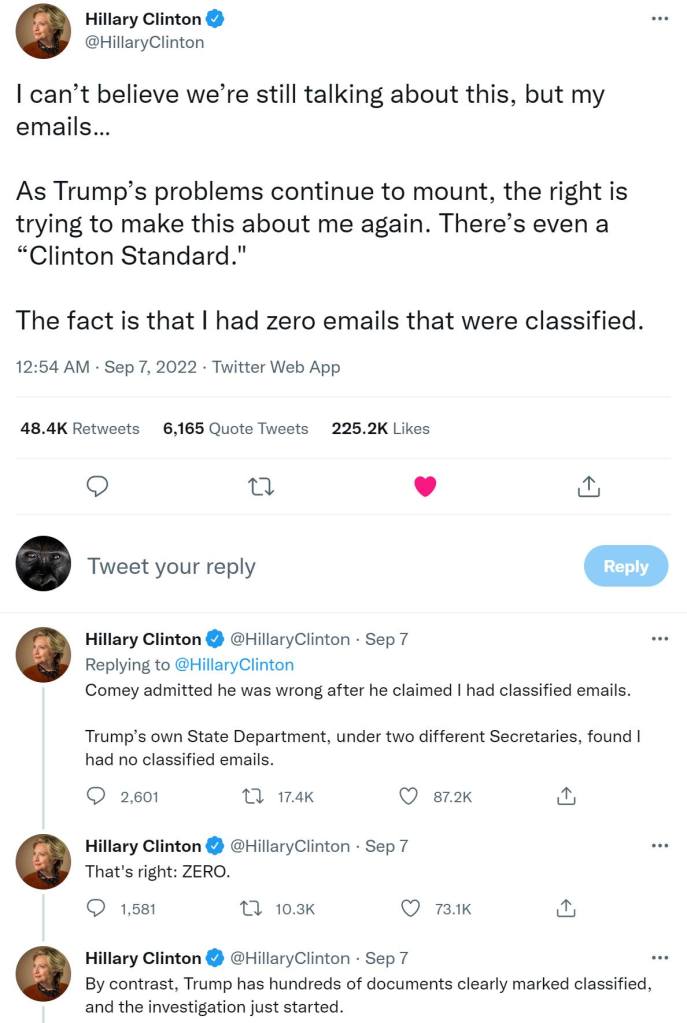
Task: Click the blue Reply button
Action: tap(625, 566)
